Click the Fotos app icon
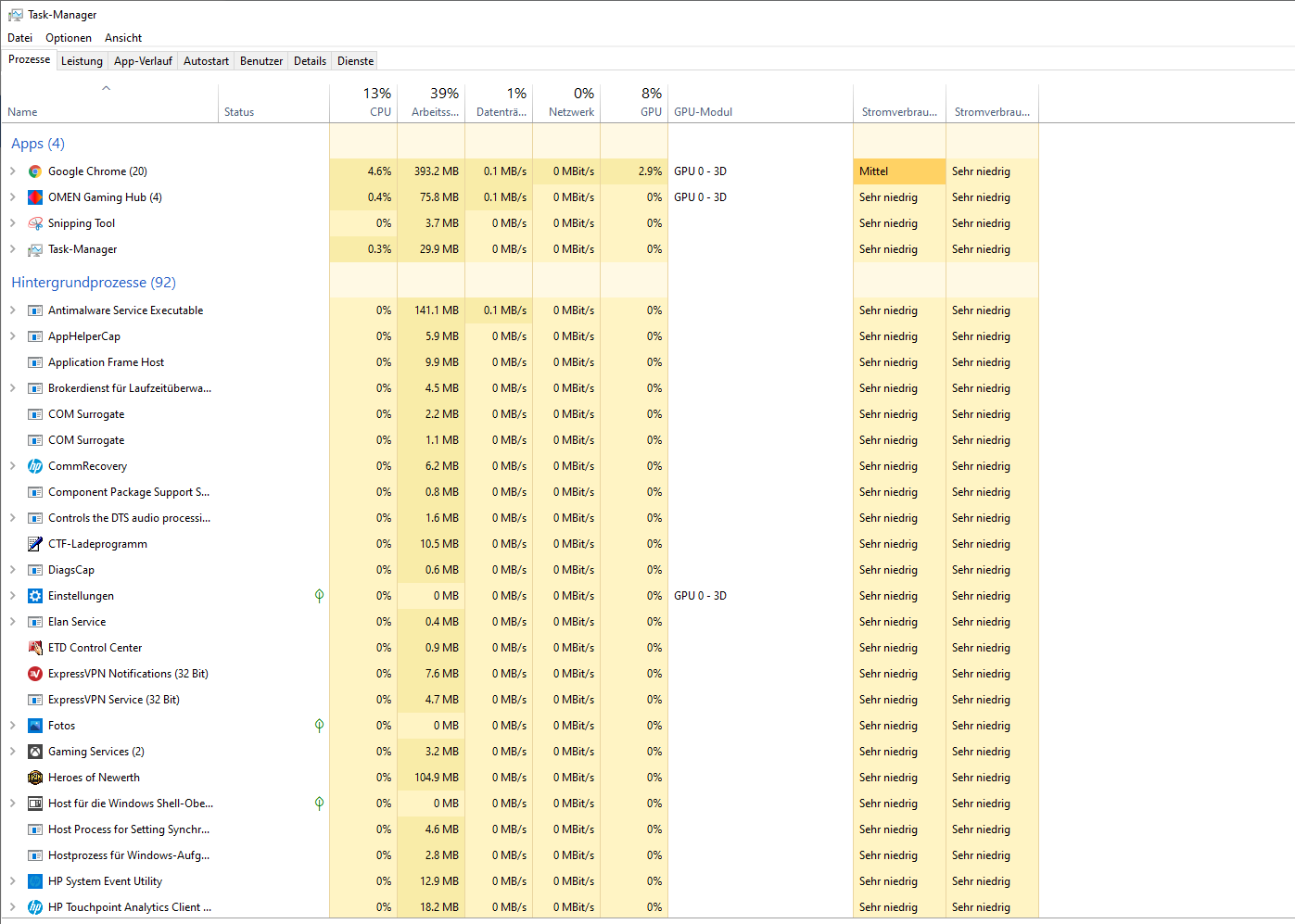 (35, 726)
